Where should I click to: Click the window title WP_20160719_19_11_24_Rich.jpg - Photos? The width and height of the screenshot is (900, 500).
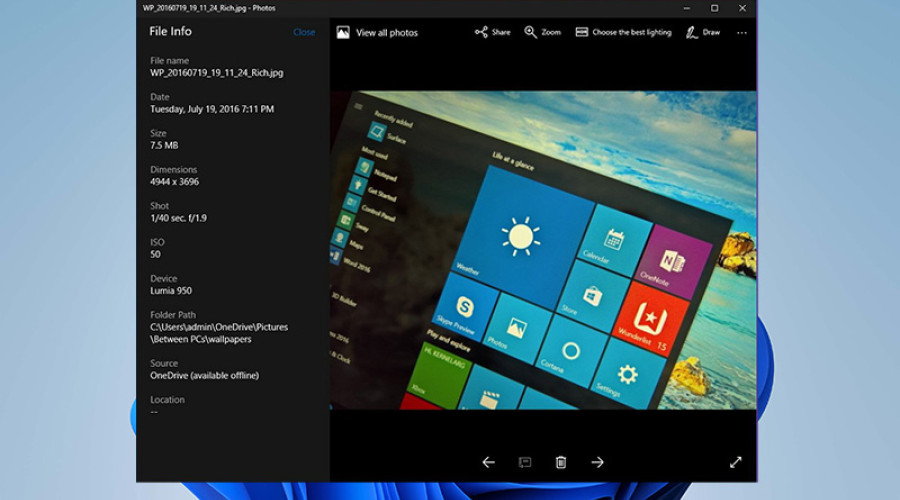click(209, 8)
